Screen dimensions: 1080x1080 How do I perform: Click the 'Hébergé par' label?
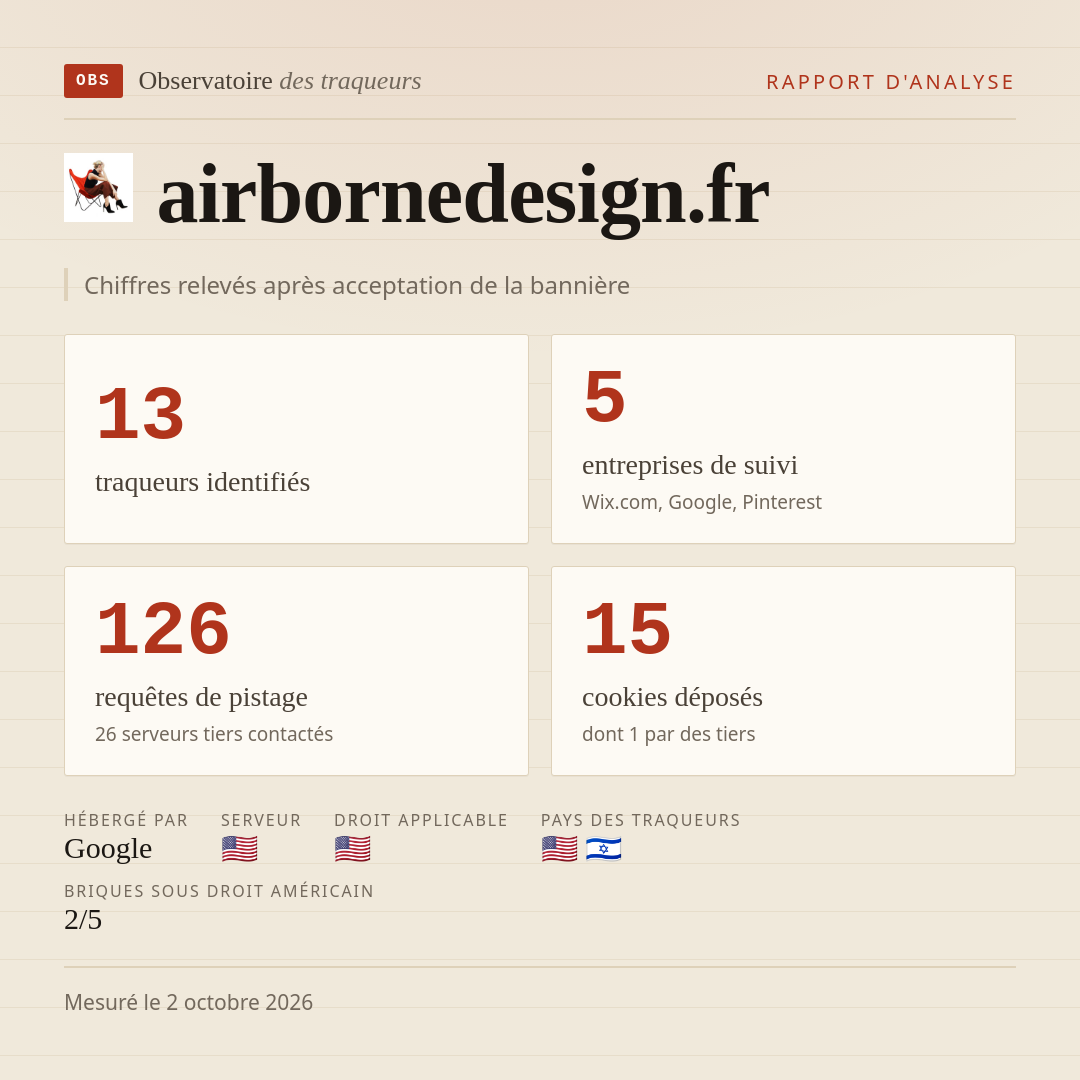[x=126, y=820]
